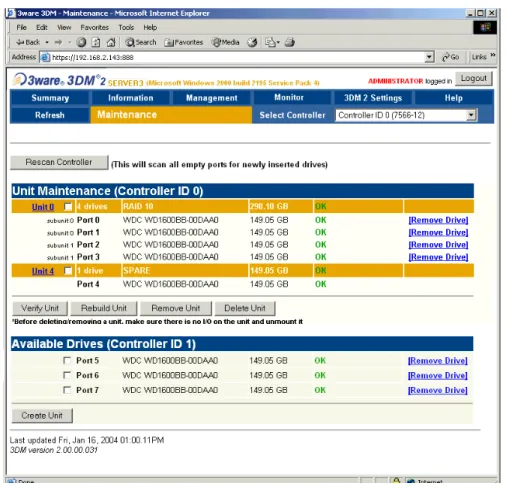Image resolution: width=506 pixels, height=489 pixels.
Task: Go to Home page icon
Action: pos(111,42)
